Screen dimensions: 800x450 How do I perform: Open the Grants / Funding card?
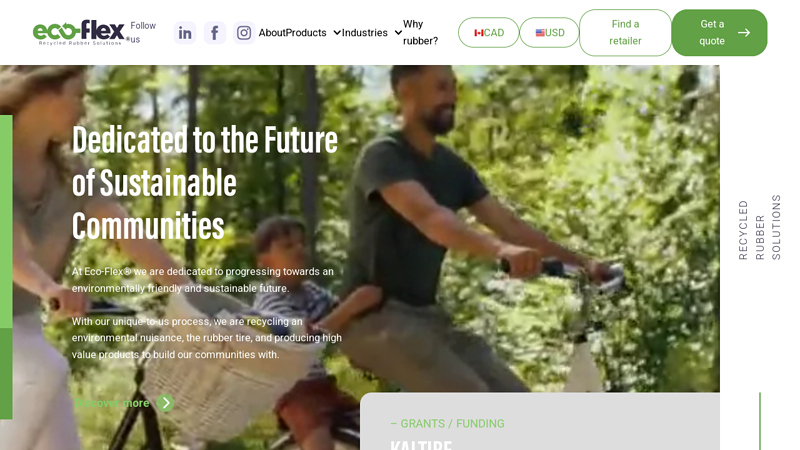540,421
